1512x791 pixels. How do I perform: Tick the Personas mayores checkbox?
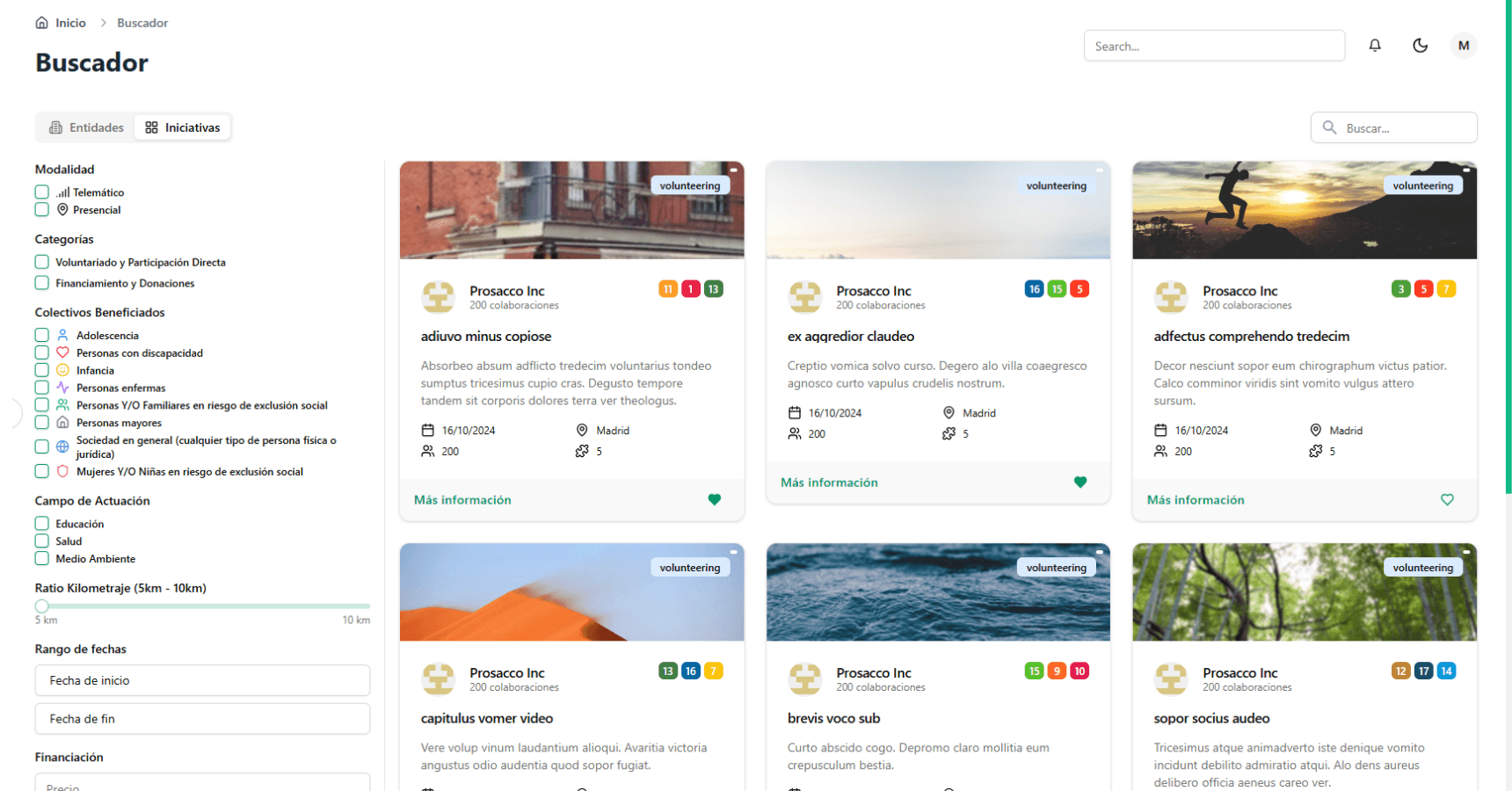[x=42, y=423]
